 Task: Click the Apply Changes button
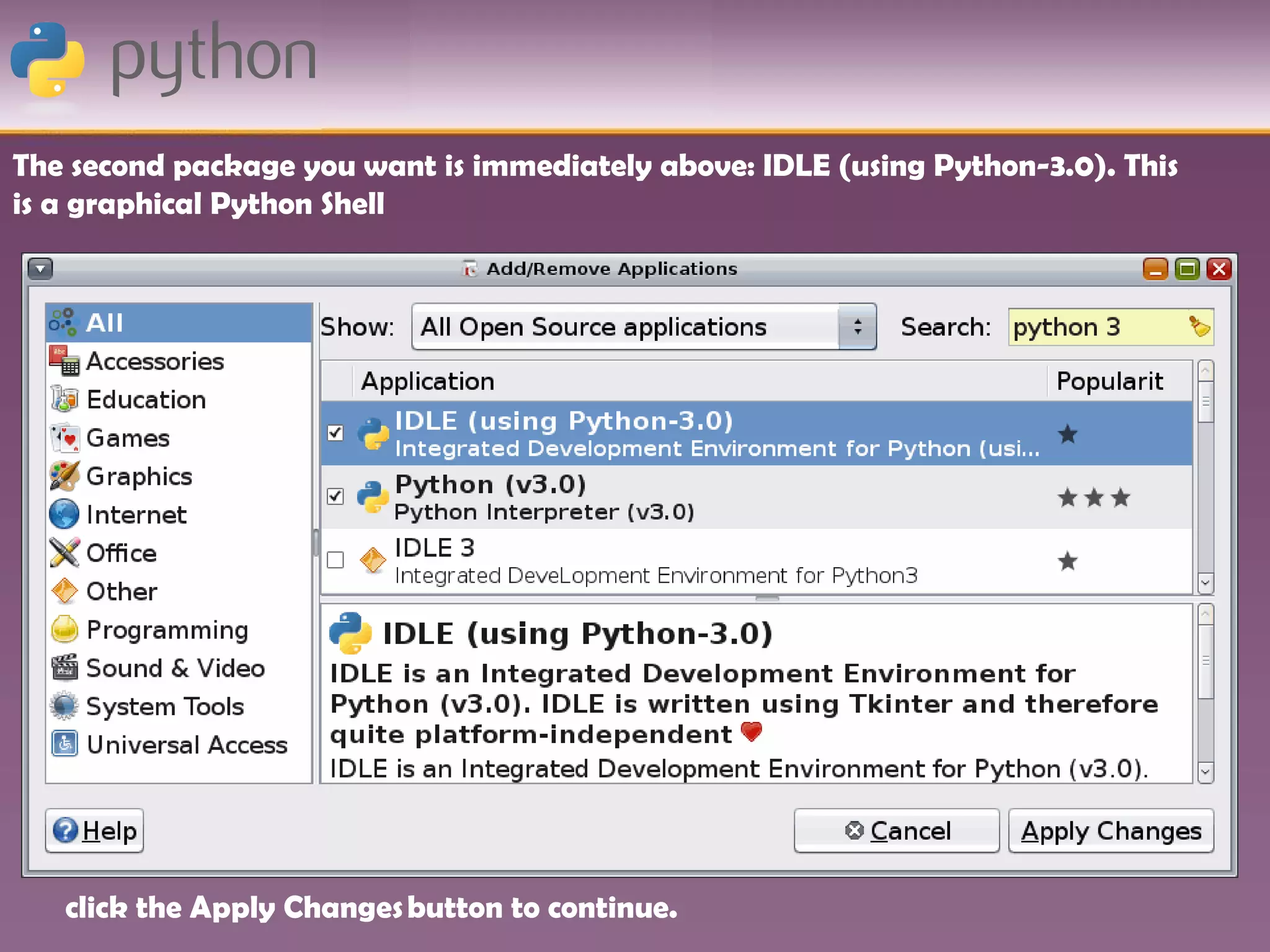click(1111, 831)
